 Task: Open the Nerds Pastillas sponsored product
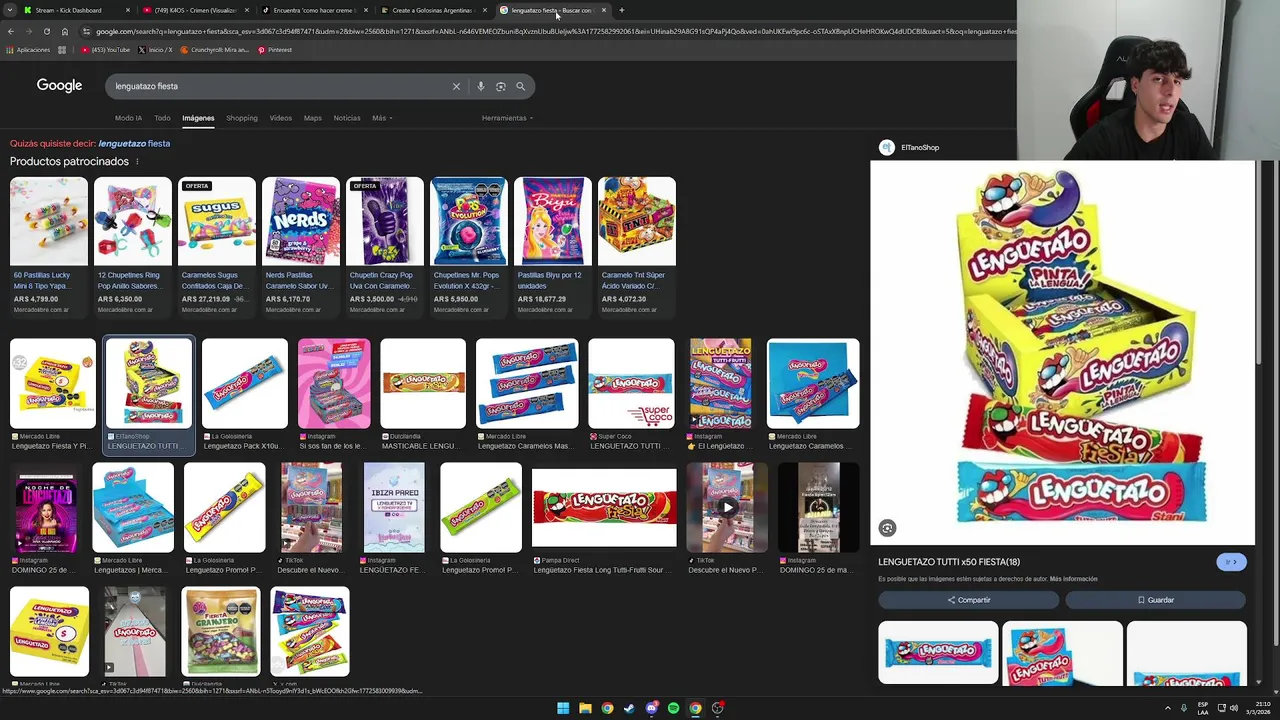tap(300, 246)
